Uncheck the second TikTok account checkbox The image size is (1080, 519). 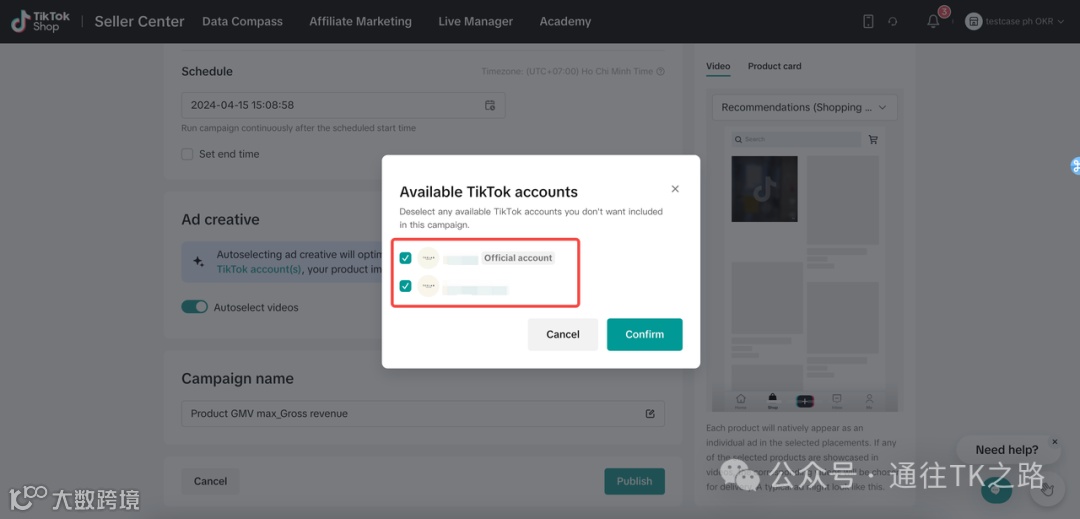[406, 286]
